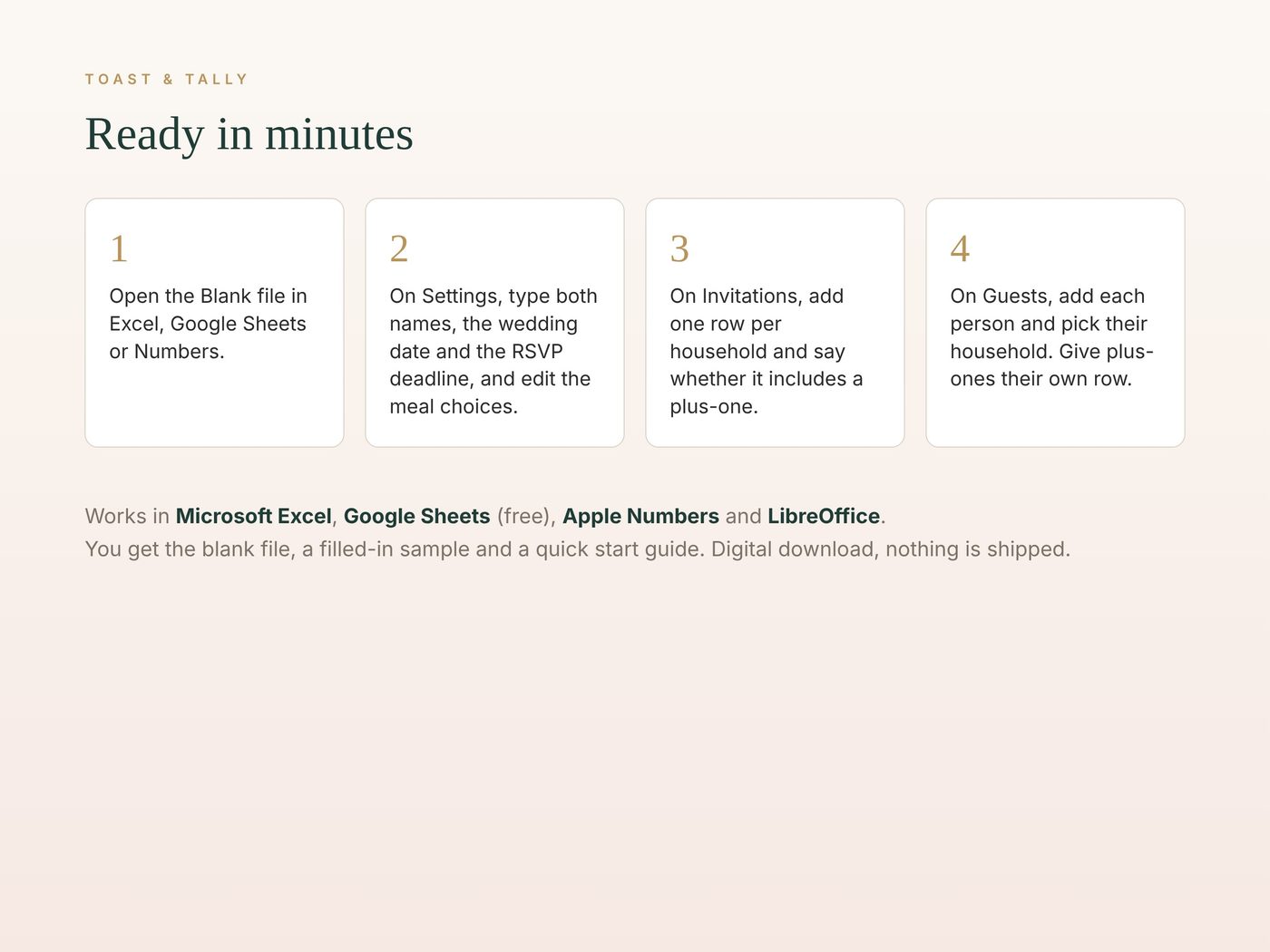Click the bold "Microsoft Excel" text
This screenshot has height=952, width=1270.
pos(254,516)
